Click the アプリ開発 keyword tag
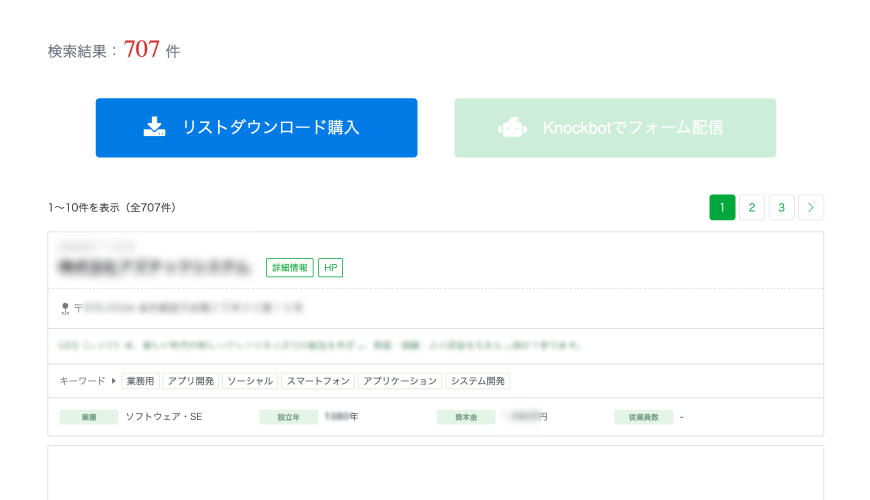The width and height of the screenshot is (870, 500). pos(191,381)
